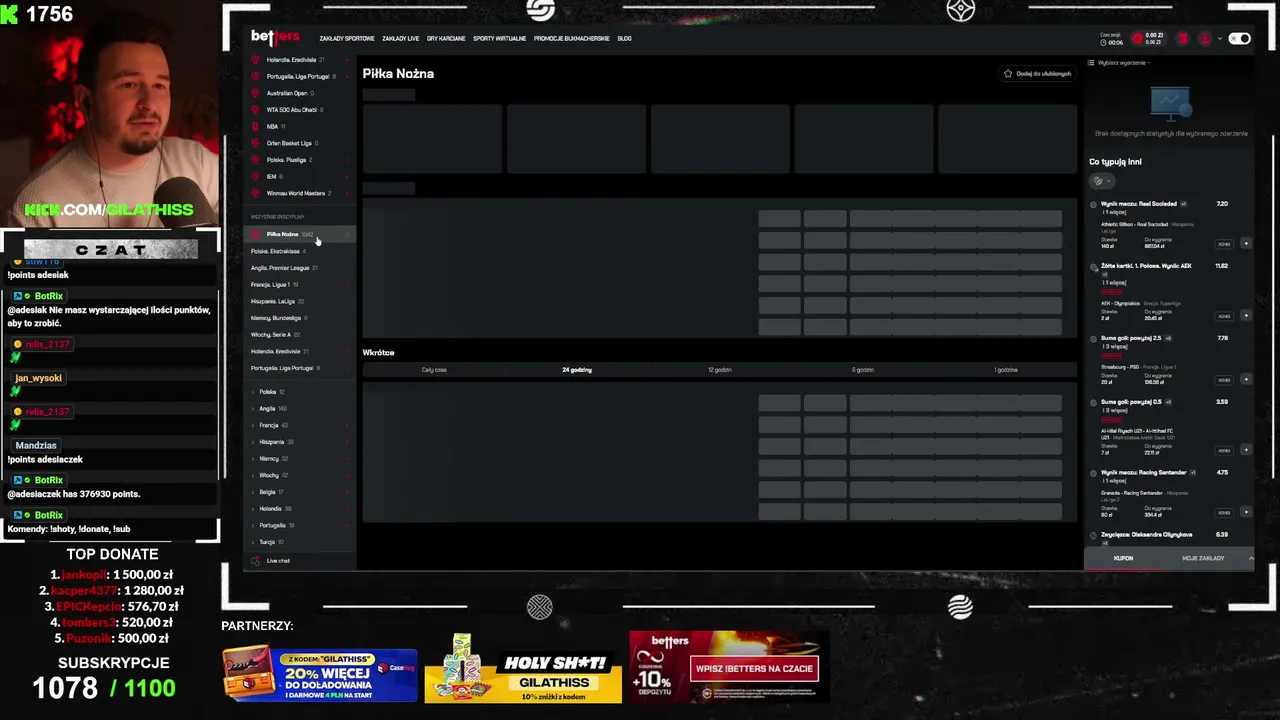Image resolution: width=1280 pixels, height=720 pixels.
Task: Click the session time clock icon
Action: 1103,42
